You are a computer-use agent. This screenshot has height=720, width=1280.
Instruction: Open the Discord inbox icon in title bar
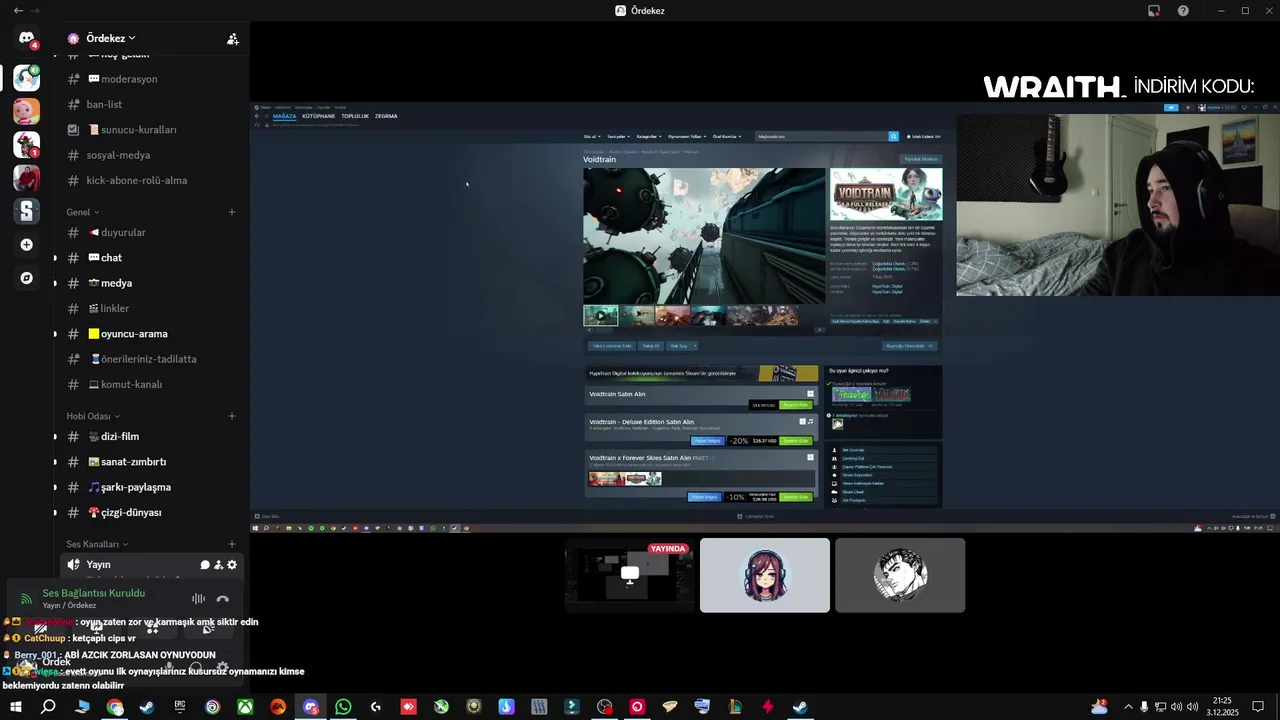click(x=1154, y=10)
